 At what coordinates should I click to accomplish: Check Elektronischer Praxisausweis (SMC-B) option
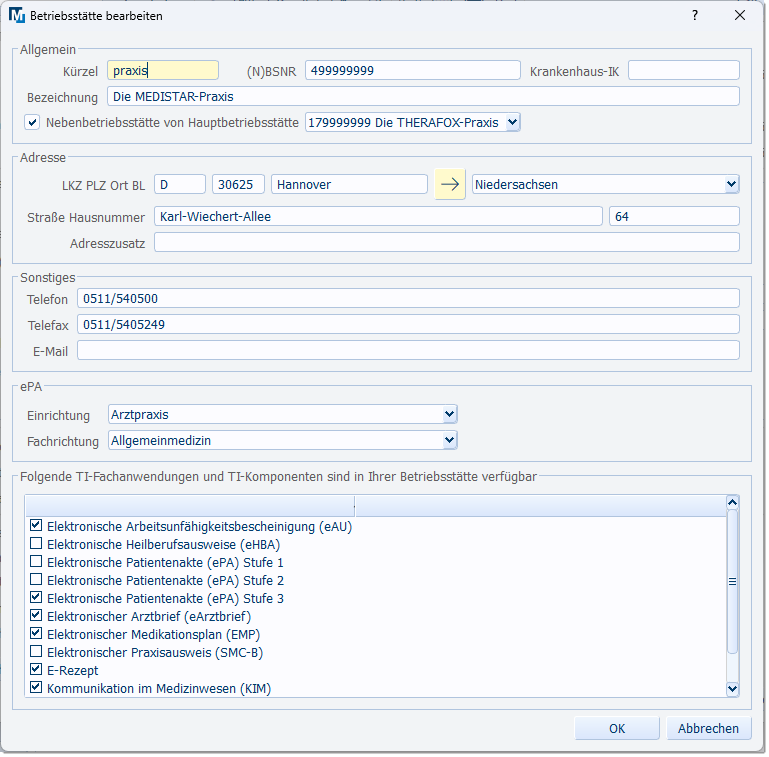point(36,652)
